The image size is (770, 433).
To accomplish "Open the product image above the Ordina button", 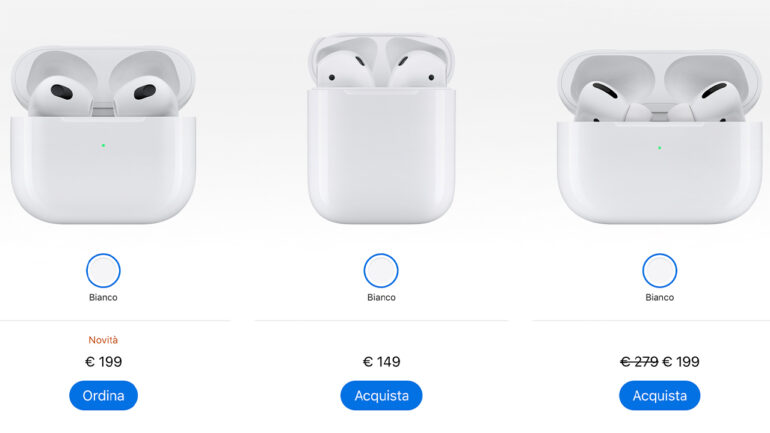I will [x=103, y=135].
